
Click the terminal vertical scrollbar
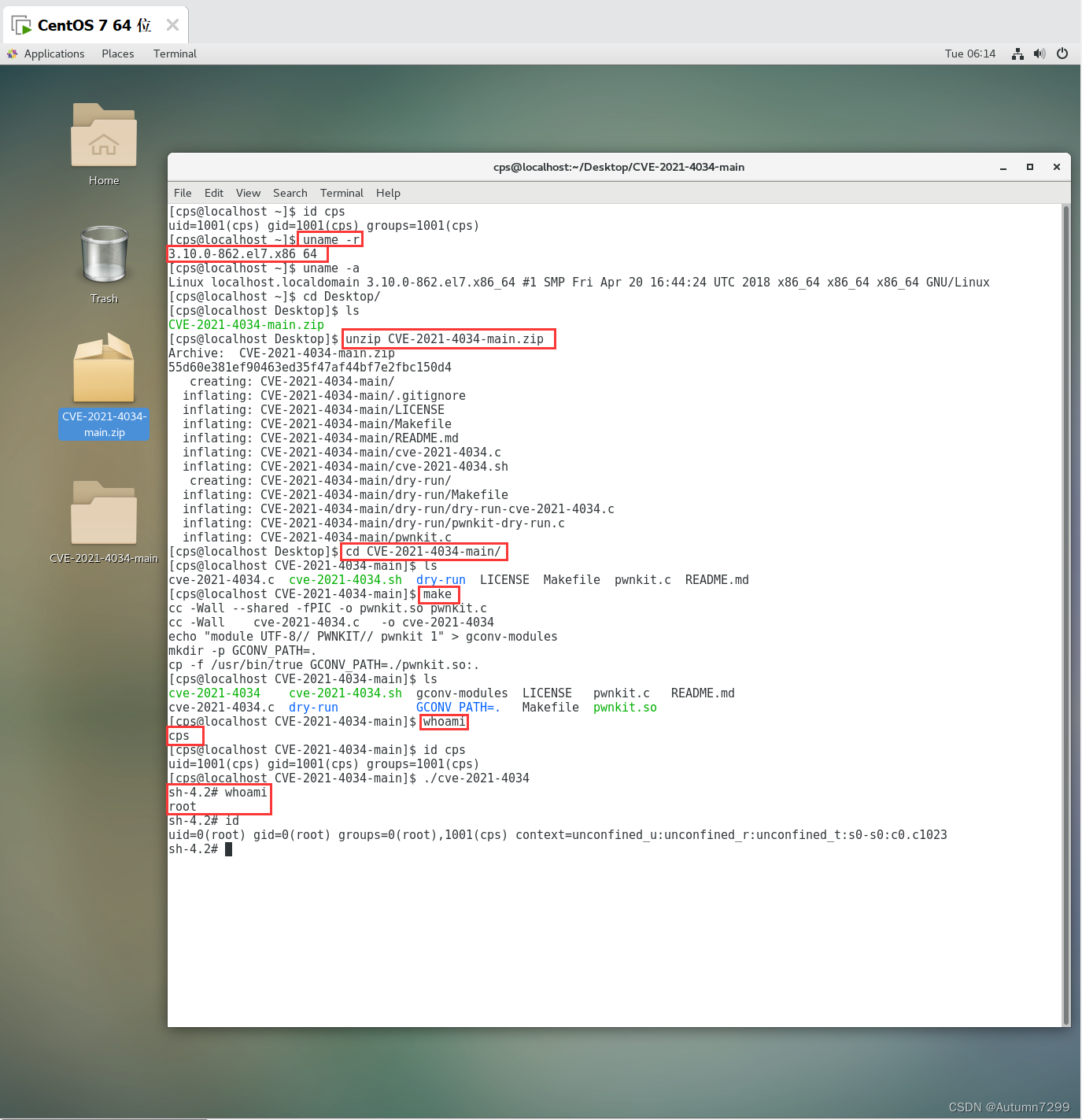[1066, 615]
